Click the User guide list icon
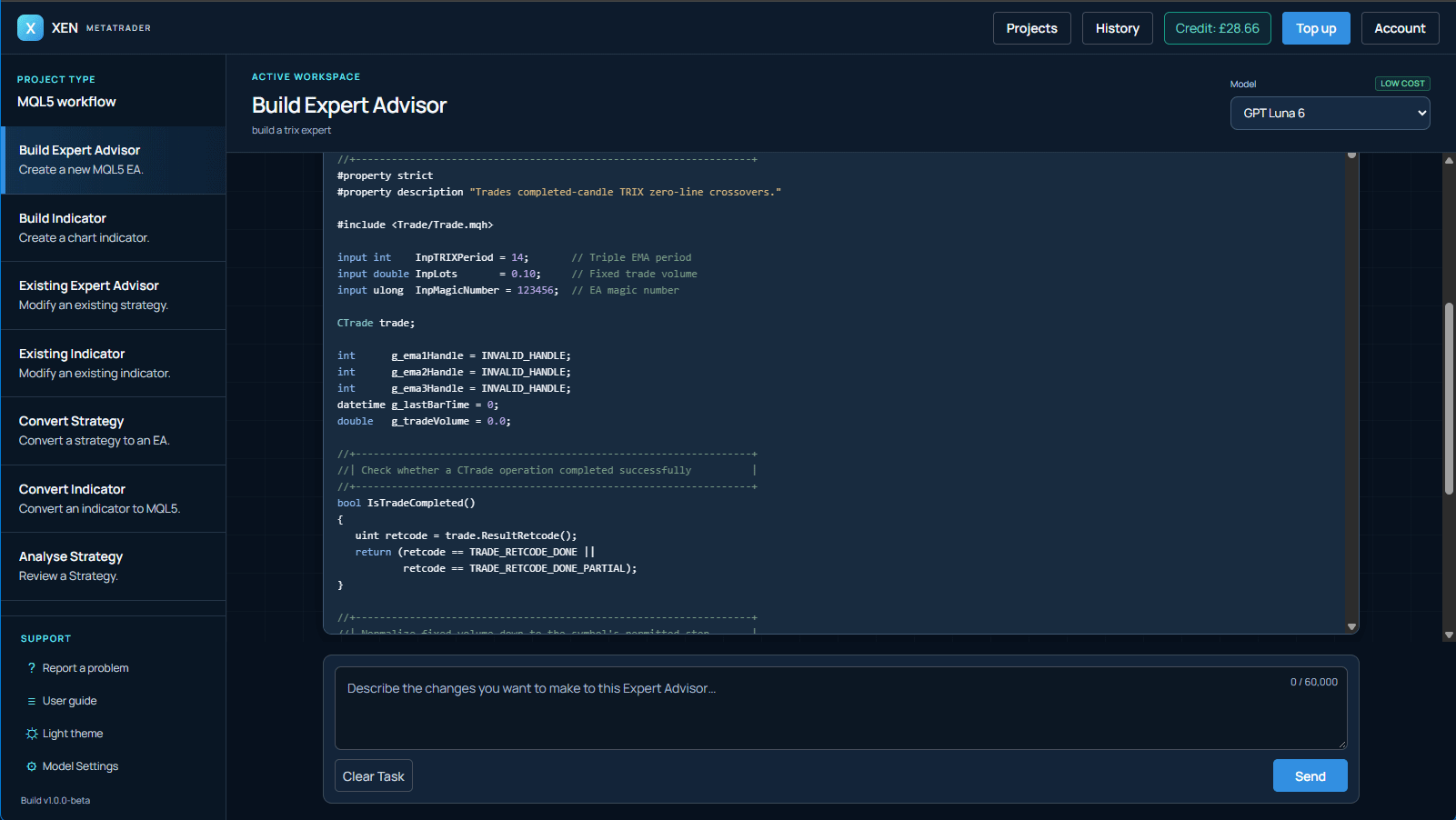This screenshot has height=820, width=1456. tap(32, 701)
